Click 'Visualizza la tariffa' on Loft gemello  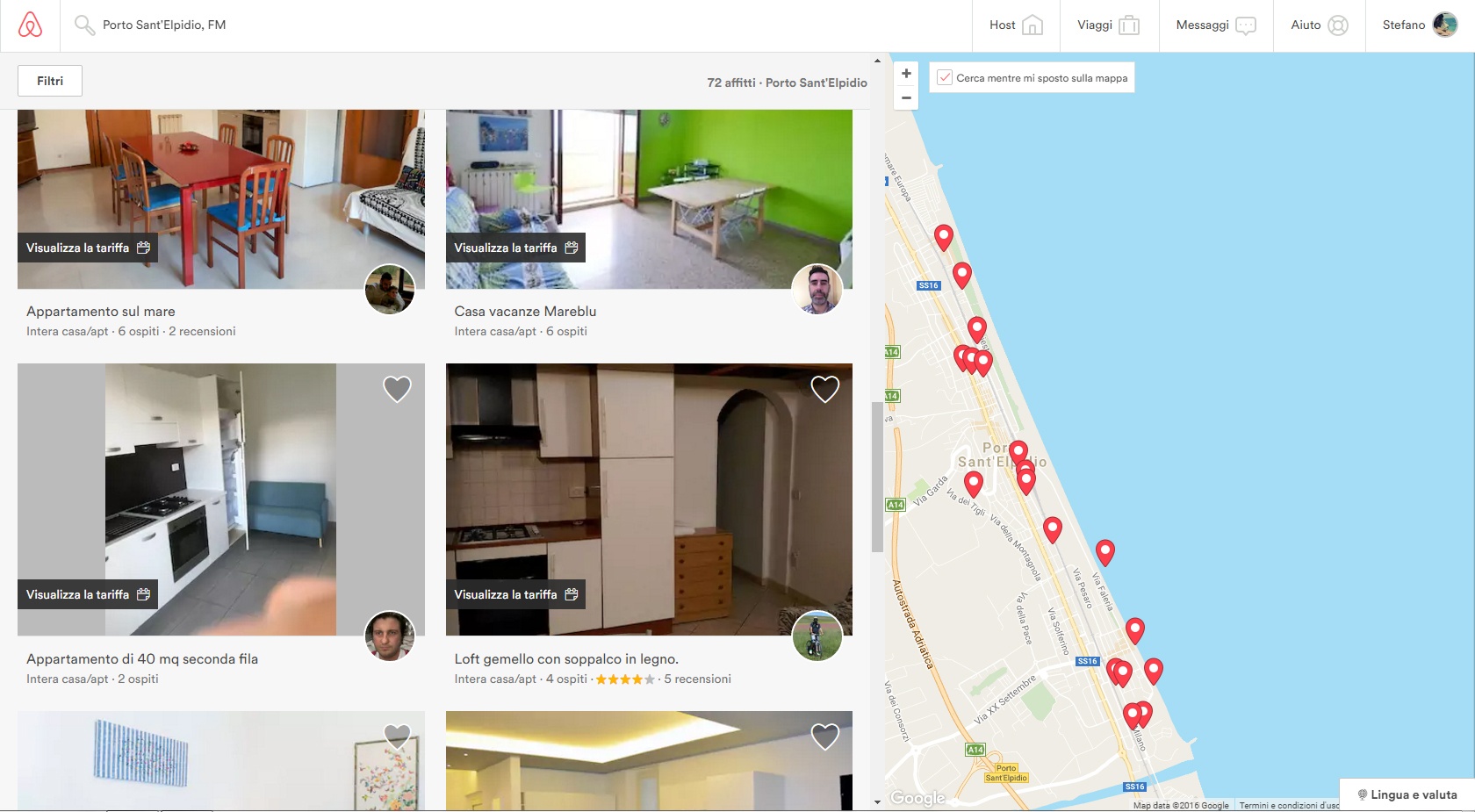click(x=515, y=594)
